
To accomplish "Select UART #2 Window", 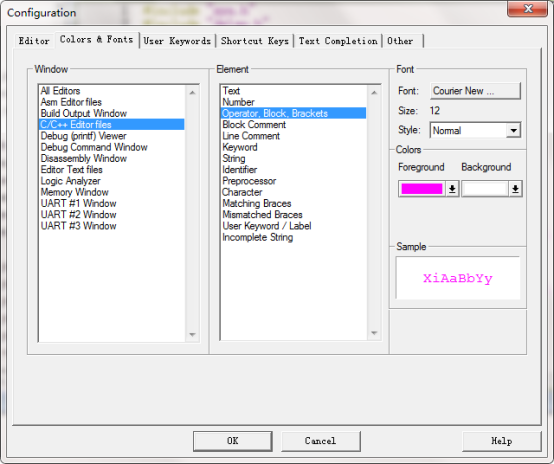I will point(111,215).
